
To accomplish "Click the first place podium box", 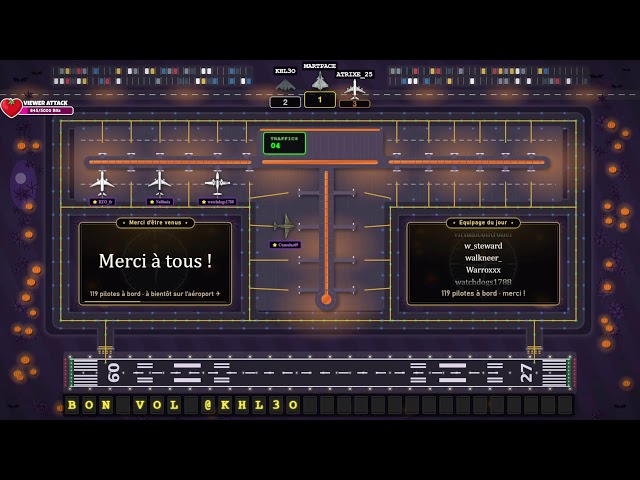I will pyautogui.click(x=320, y=100).
